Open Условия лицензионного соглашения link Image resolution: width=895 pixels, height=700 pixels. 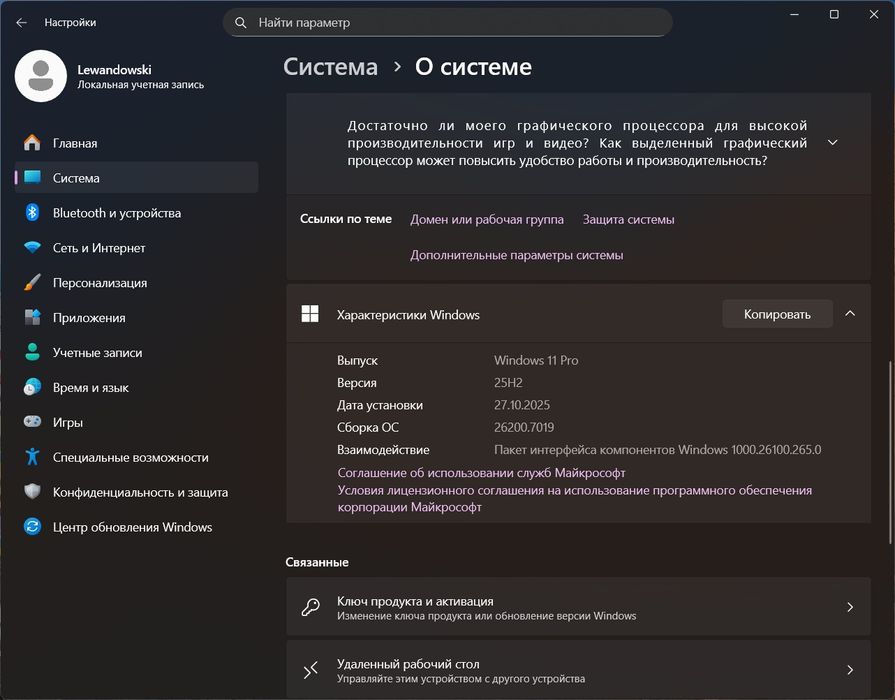(x=574, y=498)
